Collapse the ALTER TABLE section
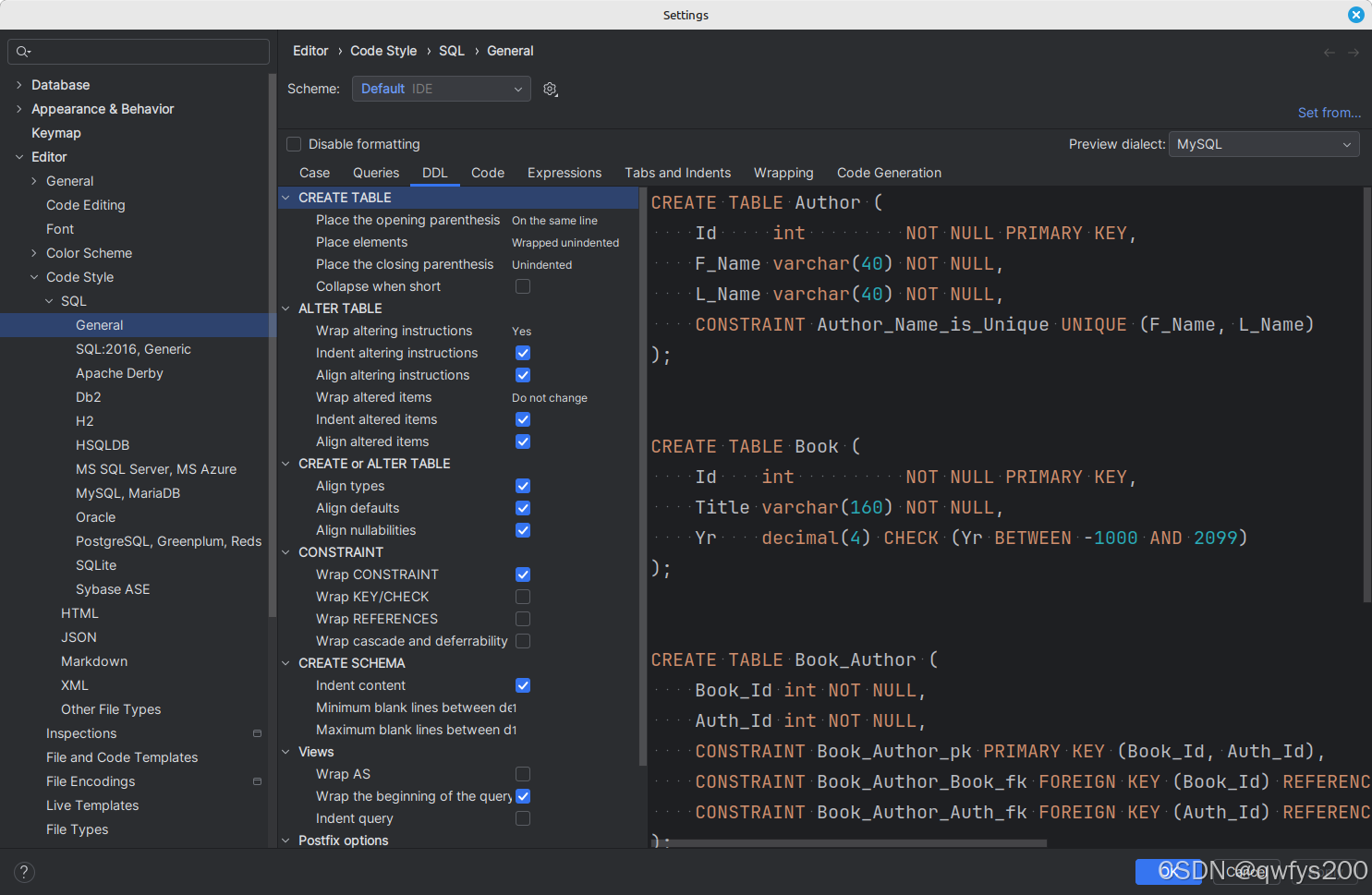The width and height of the screenshot is (1372, 895). point(286,308)
